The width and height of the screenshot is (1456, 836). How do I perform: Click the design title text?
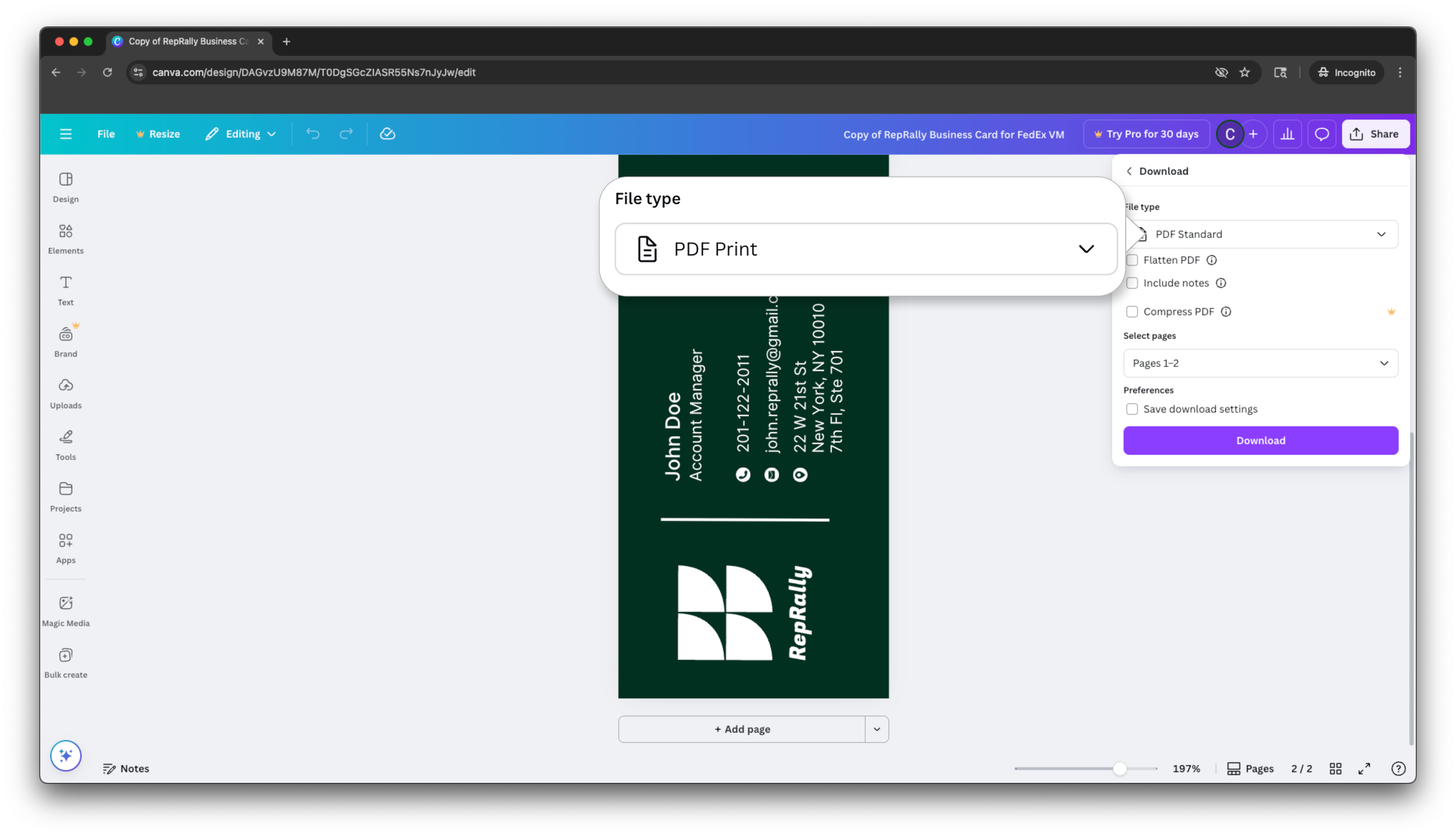click(x=954, y=134)
